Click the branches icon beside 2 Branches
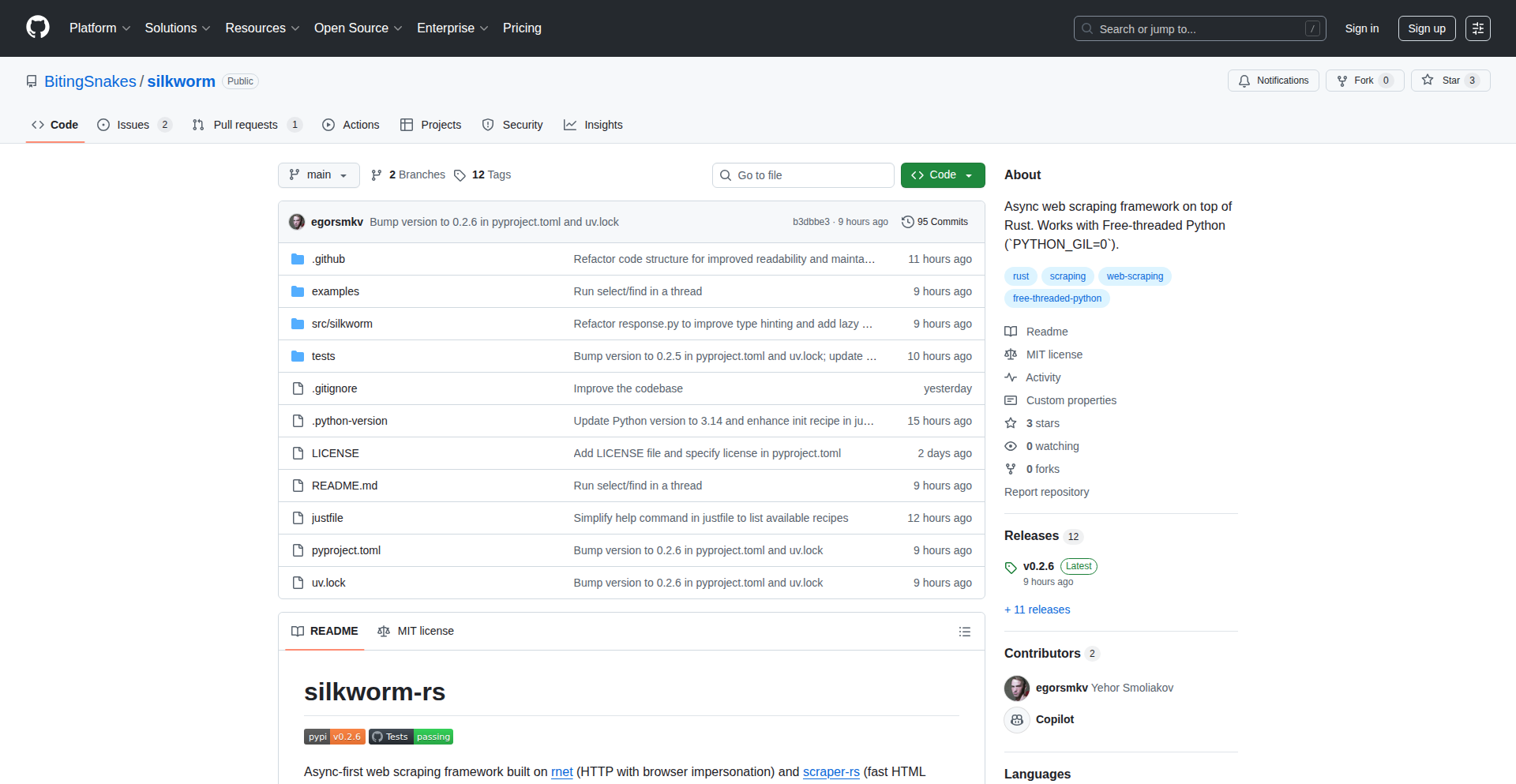 [377, 175]
